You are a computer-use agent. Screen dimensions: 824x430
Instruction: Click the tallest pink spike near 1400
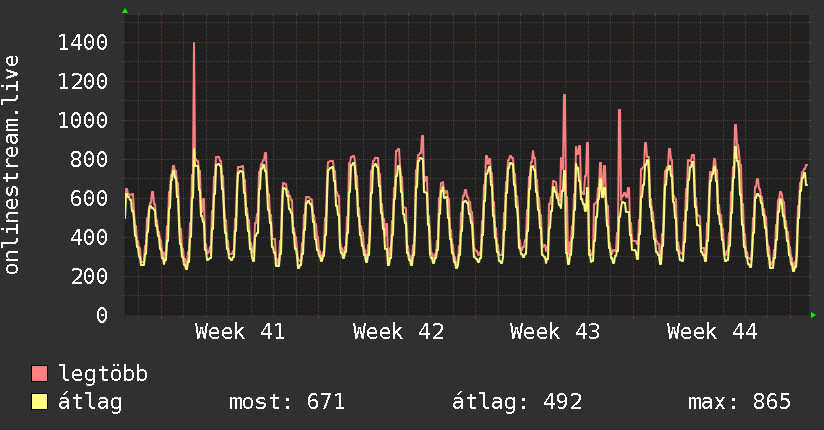[194, 95]
